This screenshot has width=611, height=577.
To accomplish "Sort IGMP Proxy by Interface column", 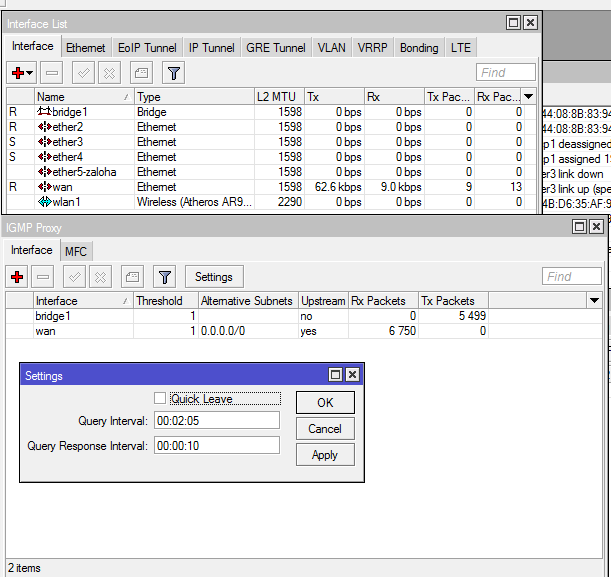I will (x=83, y=301).
